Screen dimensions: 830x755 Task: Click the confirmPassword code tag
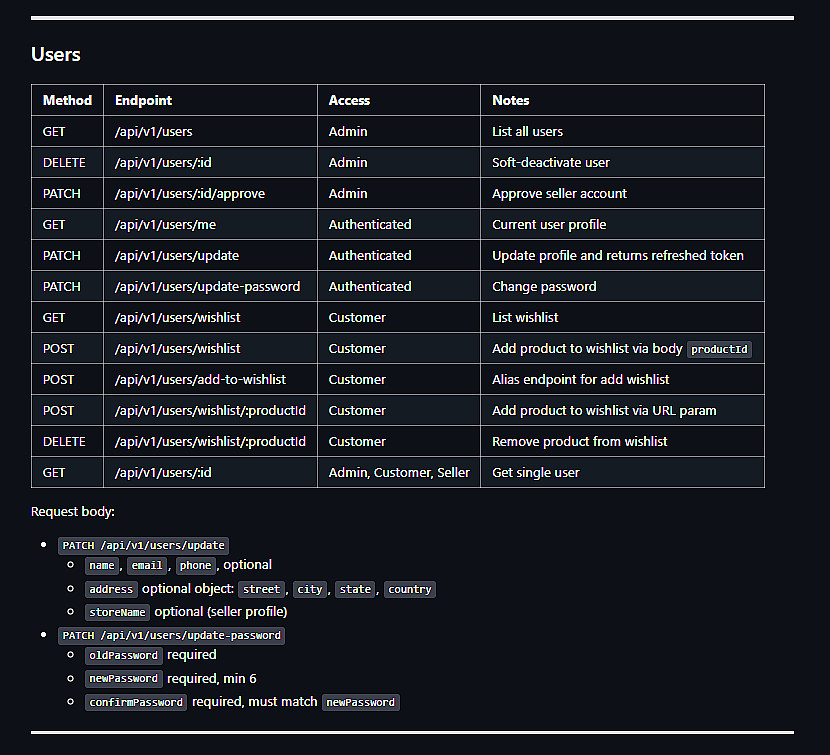tap(136, 702)
